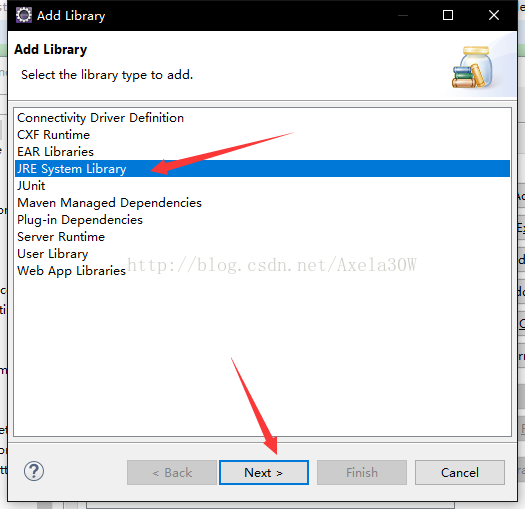Select JRE System Library row
Viewport: 525px width, 509px height.
point(262,168)
